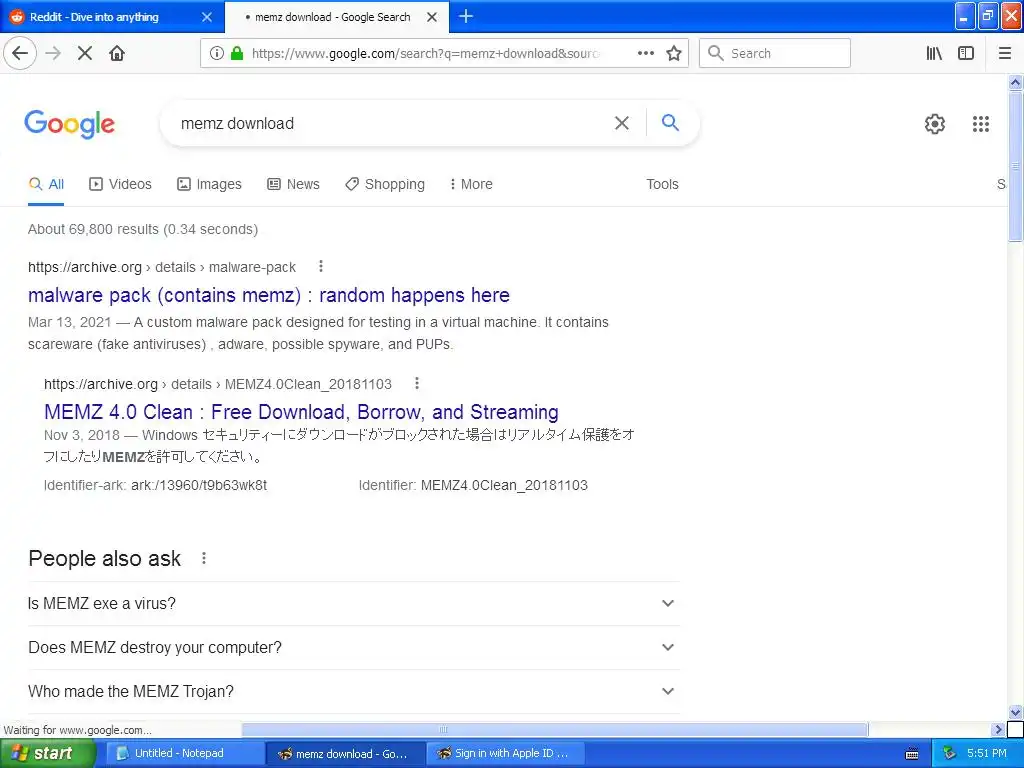Open page actions three-dot menu in address bar
The width and height of the screenshot is (1024, 768).
coord(645,53)
